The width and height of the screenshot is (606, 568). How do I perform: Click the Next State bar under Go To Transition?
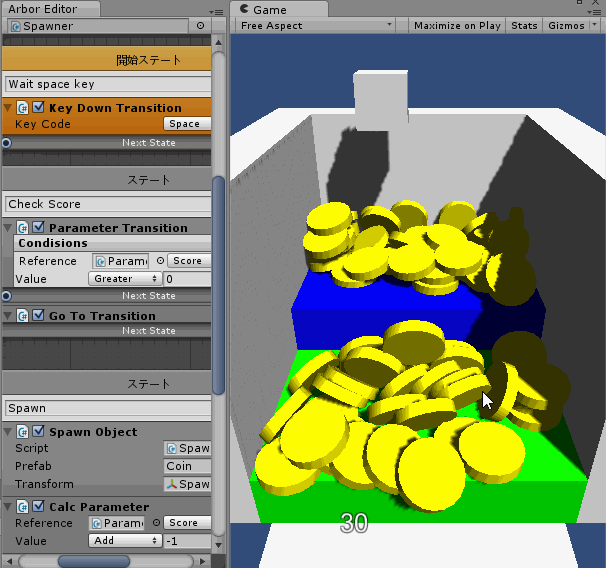coord(107,330)
